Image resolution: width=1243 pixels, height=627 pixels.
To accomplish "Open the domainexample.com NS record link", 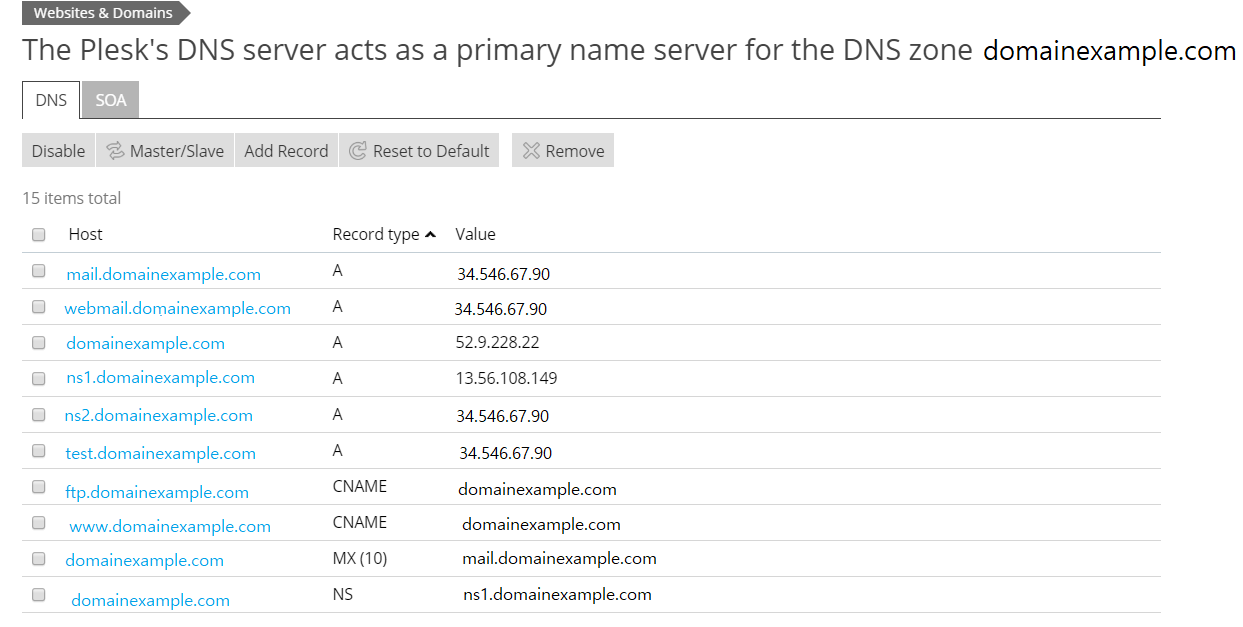I will point(151,600).
